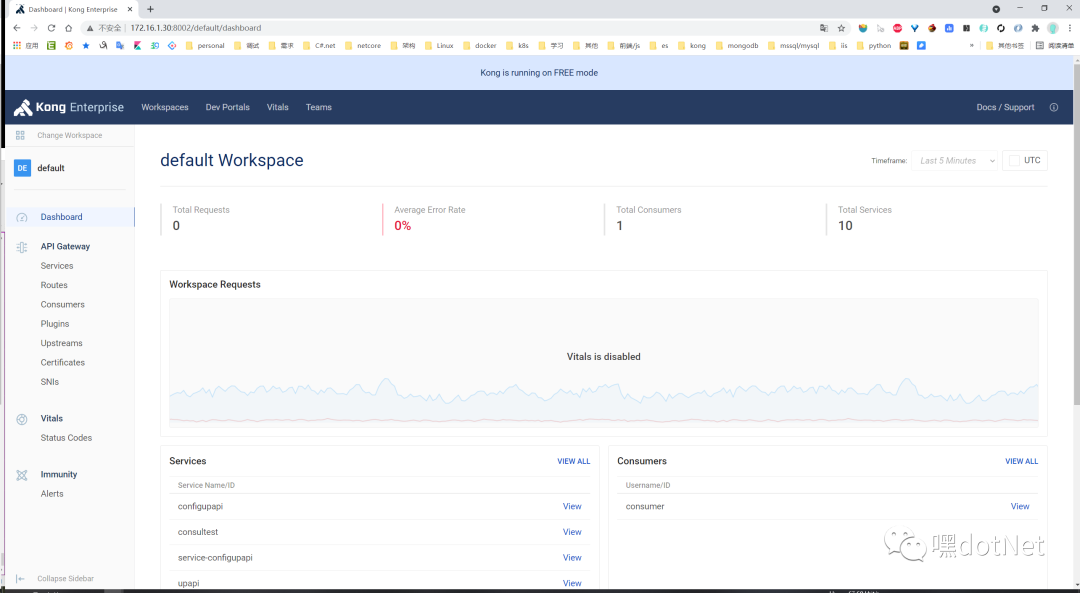The width and height of the screenshot is (1080, 593).
Task: Expand the bookmarks overflow chevron
Action: (x=971, y=45)
